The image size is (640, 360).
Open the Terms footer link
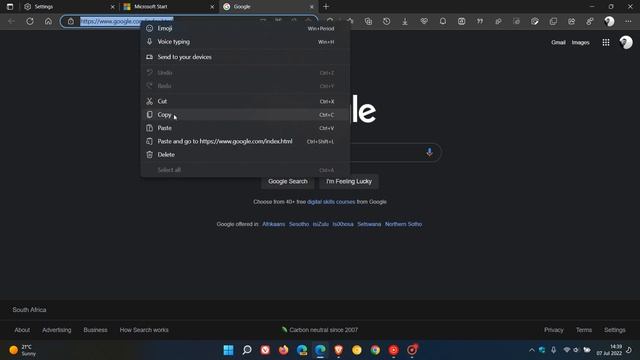[x=584, y=330]
